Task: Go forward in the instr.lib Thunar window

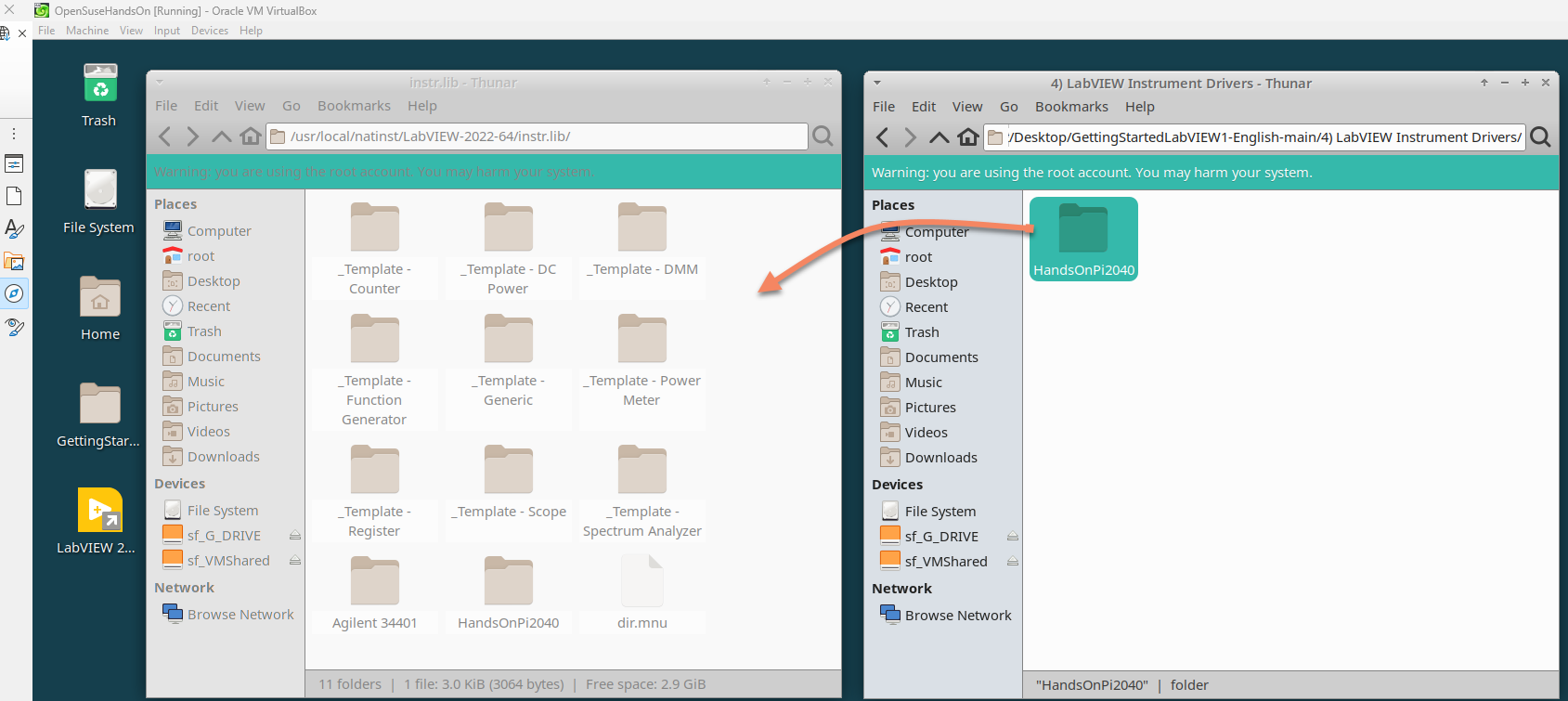Action: coord(192,136)
